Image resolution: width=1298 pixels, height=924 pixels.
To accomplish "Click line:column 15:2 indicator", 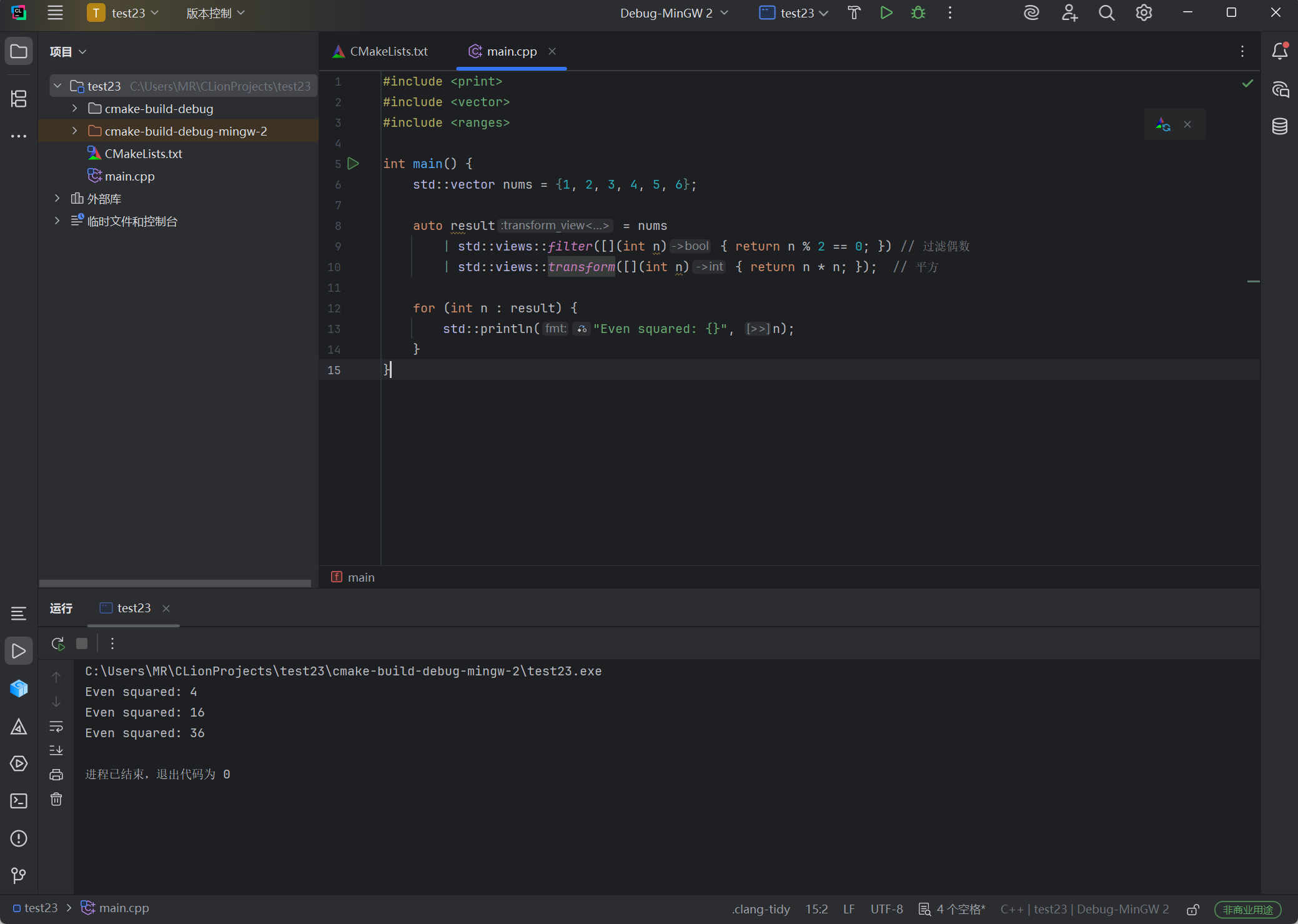I will pyautogui.click(x=816, y=910).
